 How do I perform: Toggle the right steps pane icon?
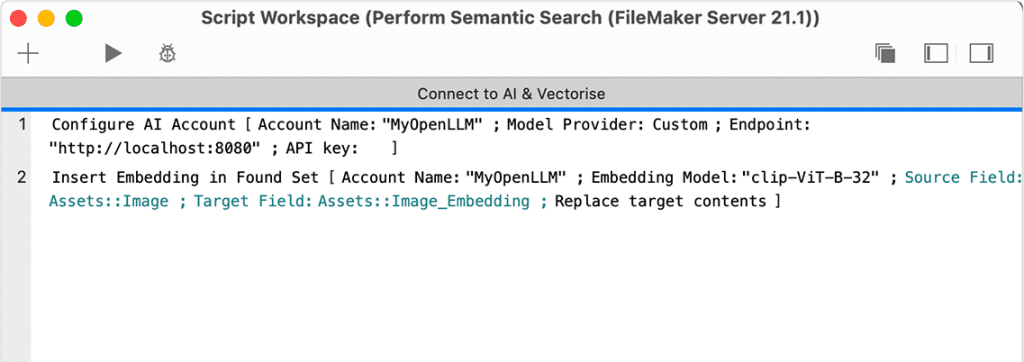[x=981, y=54]
